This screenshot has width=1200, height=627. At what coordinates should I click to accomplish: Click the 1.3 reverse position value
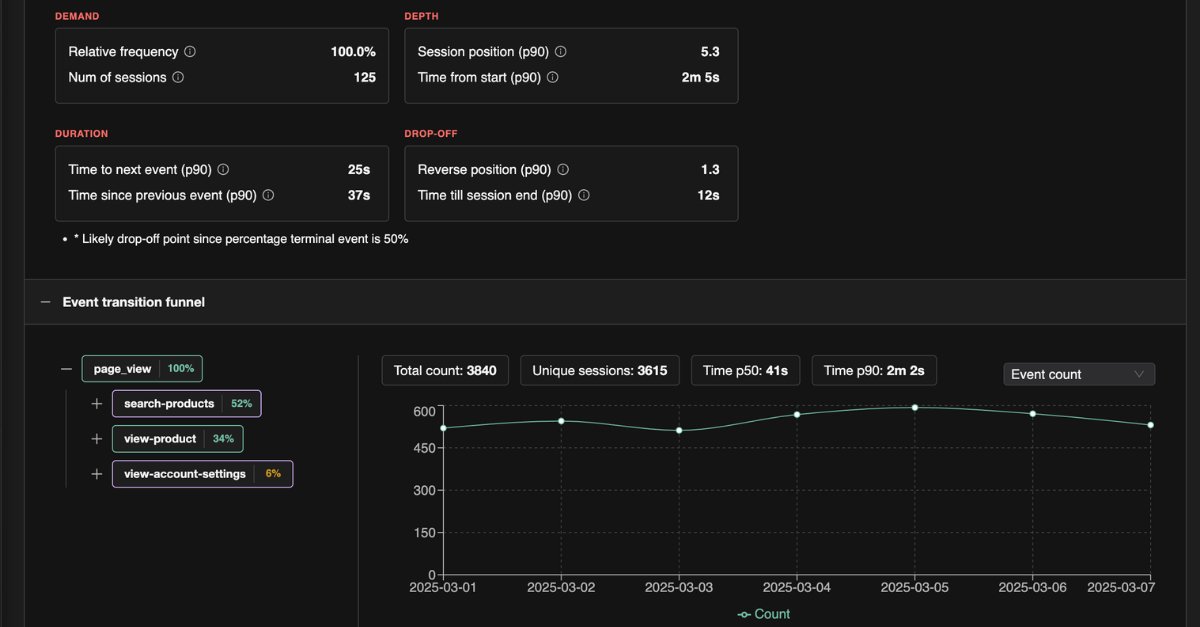[x=711, y=170]
